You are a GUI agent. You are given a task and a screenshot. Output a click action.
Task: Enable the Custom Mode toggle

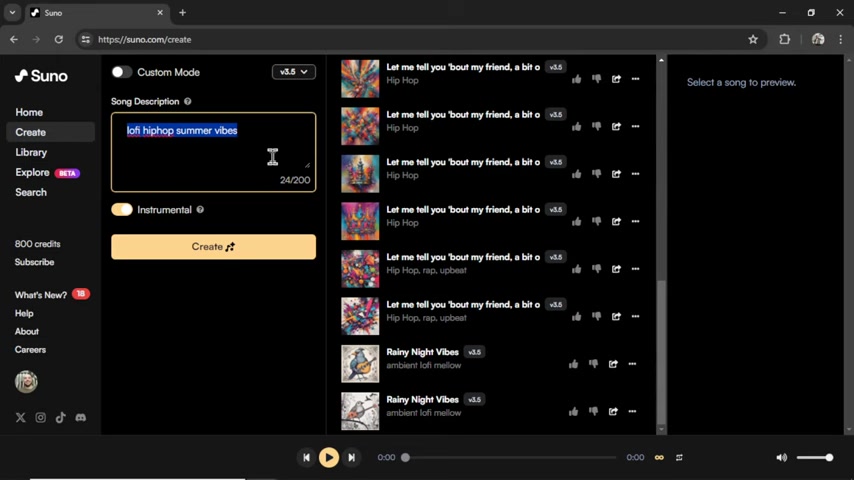point(121,72)
